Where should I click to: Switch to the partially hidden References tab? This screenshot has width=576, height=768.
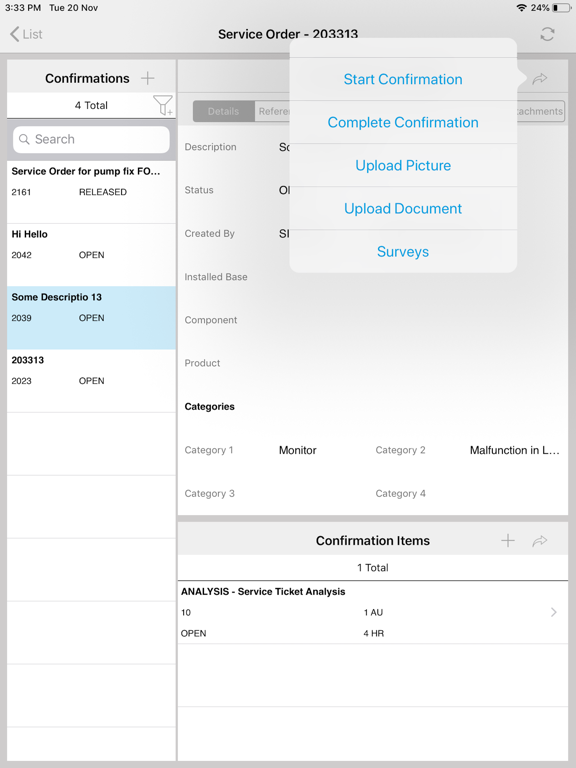272,111
